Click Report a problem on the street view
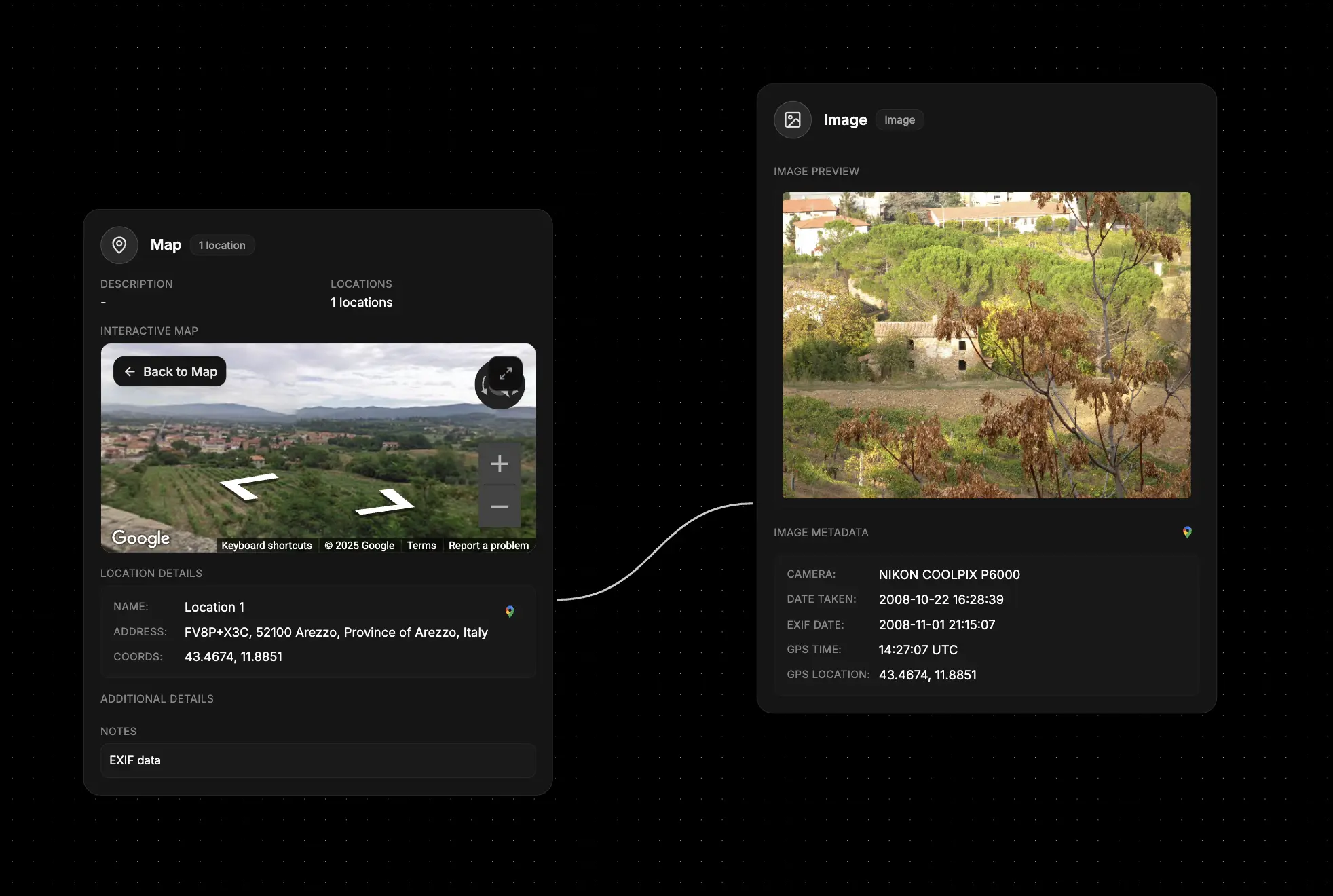This screenshot has height=896, width=1333. tap(488, 545)
